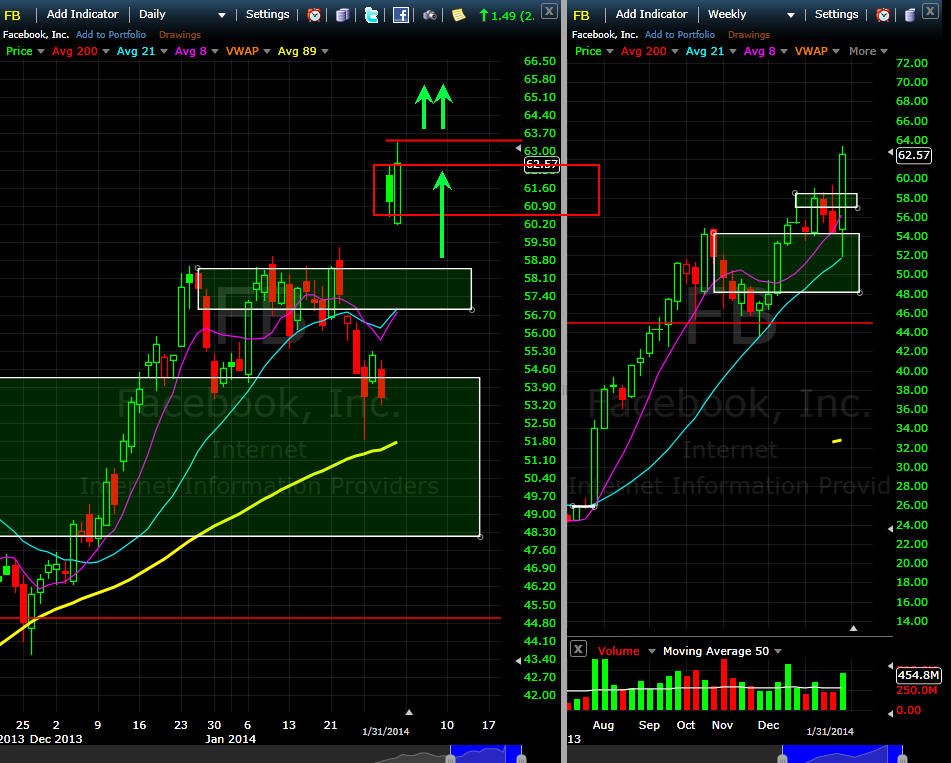Grab the Daily chart range slider right handle
This screenshot has height=763, width=951.
[521, 758]
